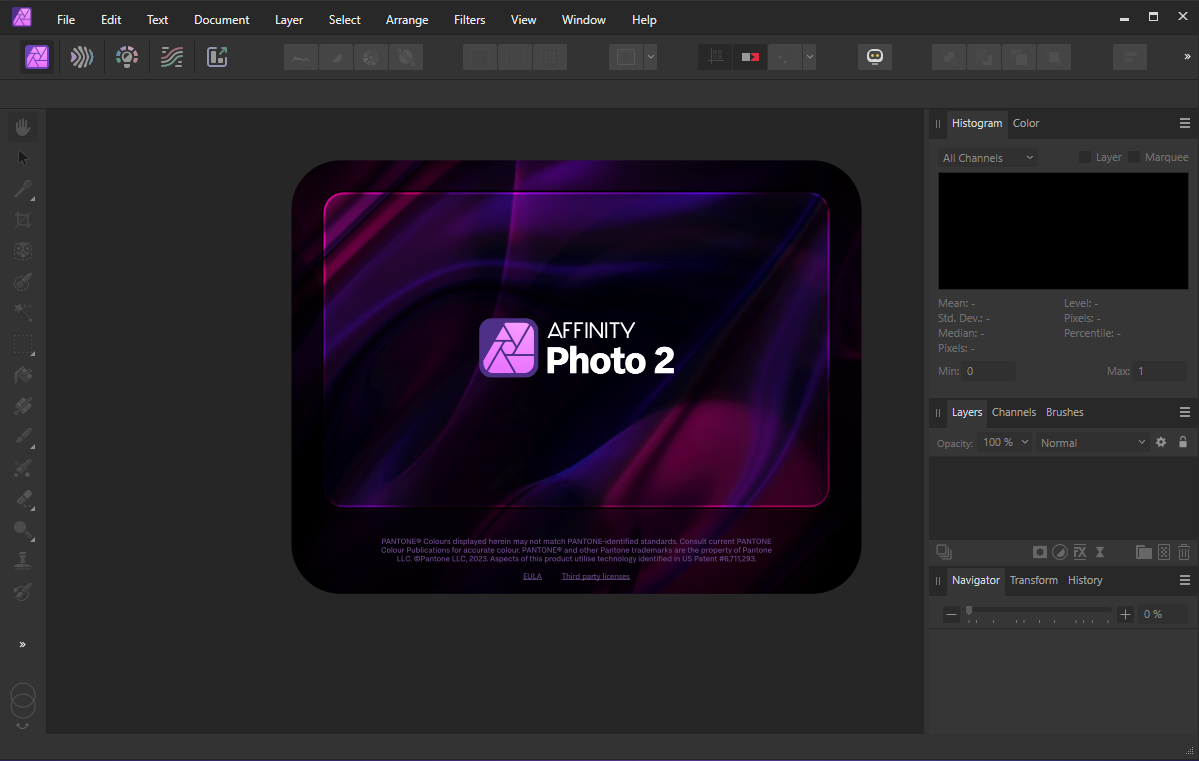Open the File menu
Image resolution: width=1199 pixels, height=761 pixels.
[x=66, y=20]
